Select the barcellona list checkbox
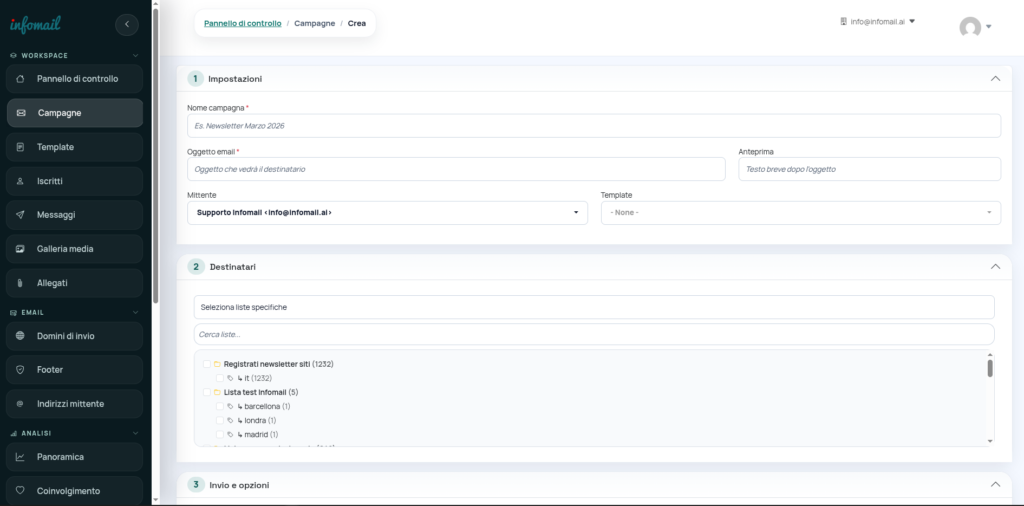Viewport: 1024px width, 506px height. coord(219,407)
